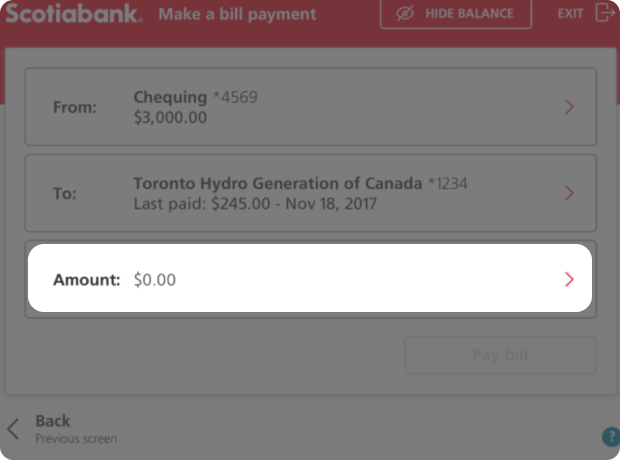
Task: Select the EXIT text in header
Action: (571, 14)
